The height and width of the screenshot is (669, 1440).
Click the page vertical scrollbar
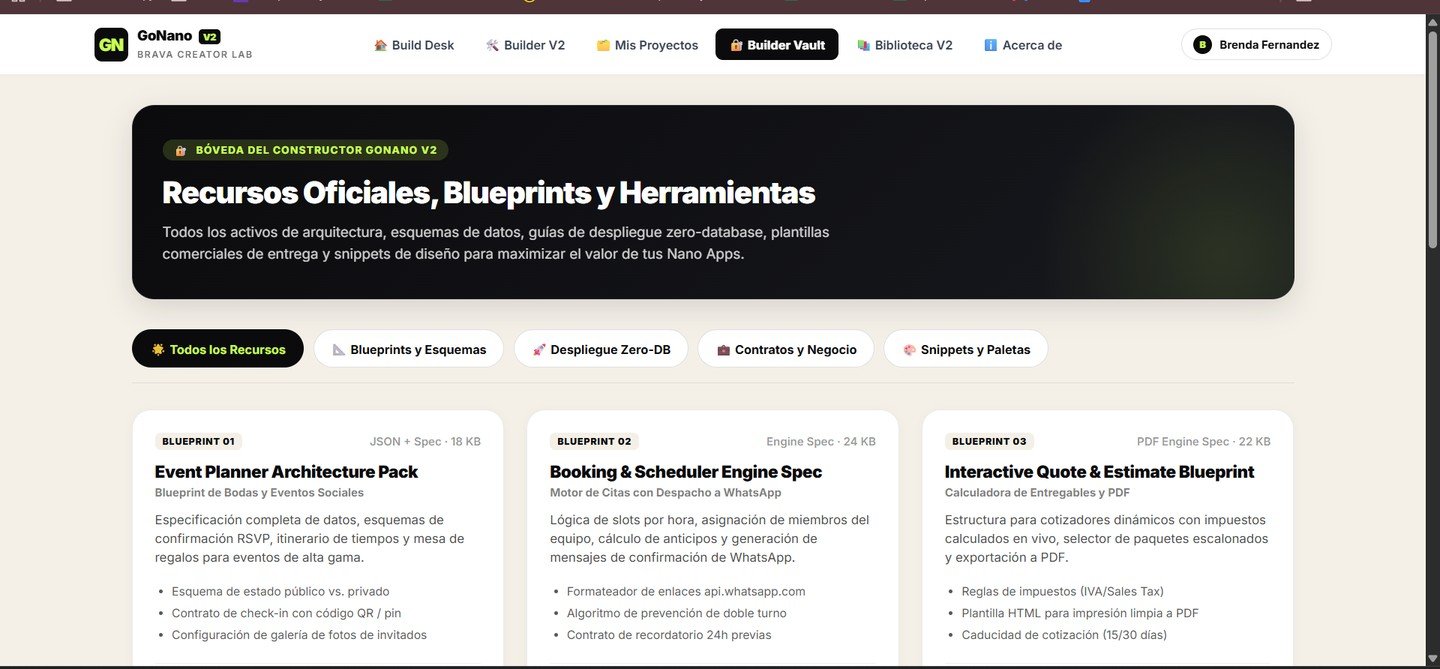tap(1433, 140)
